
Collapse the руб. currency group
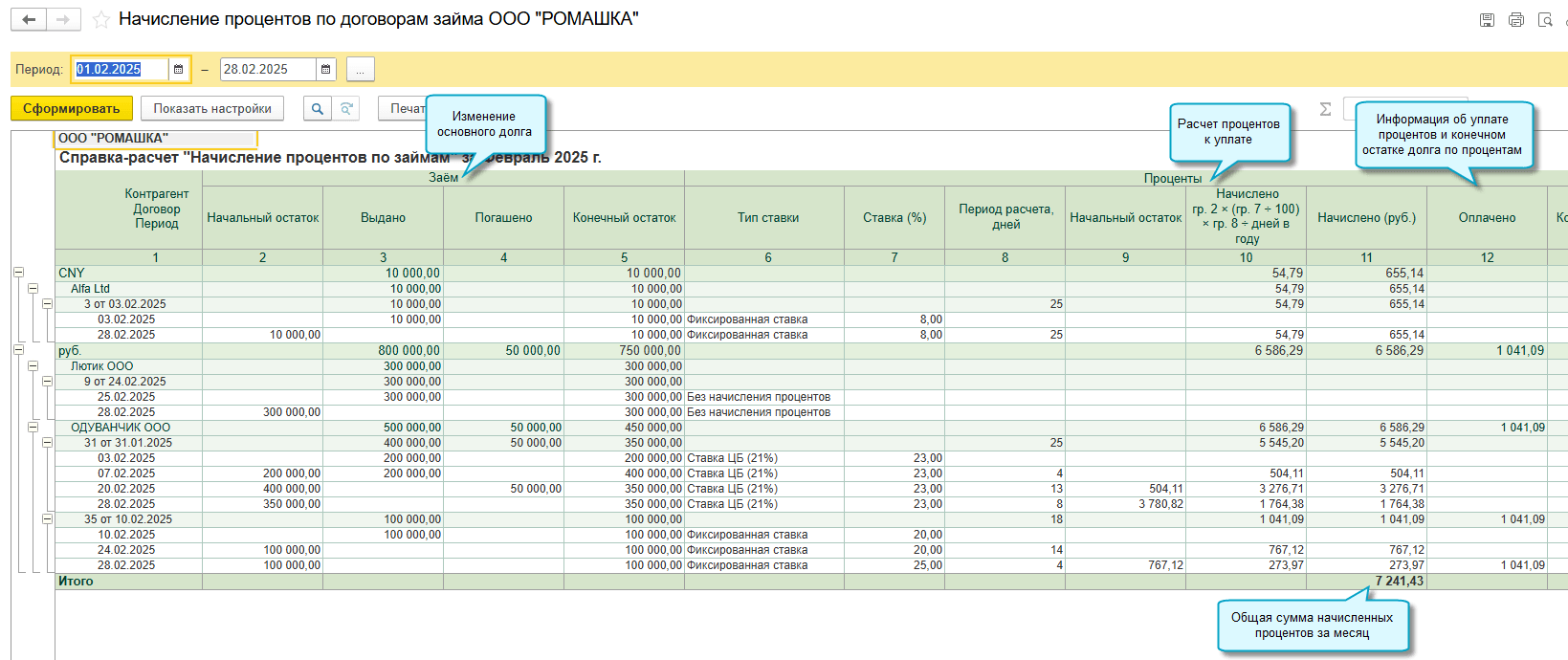pyautogui.click(x=18, y=350)
